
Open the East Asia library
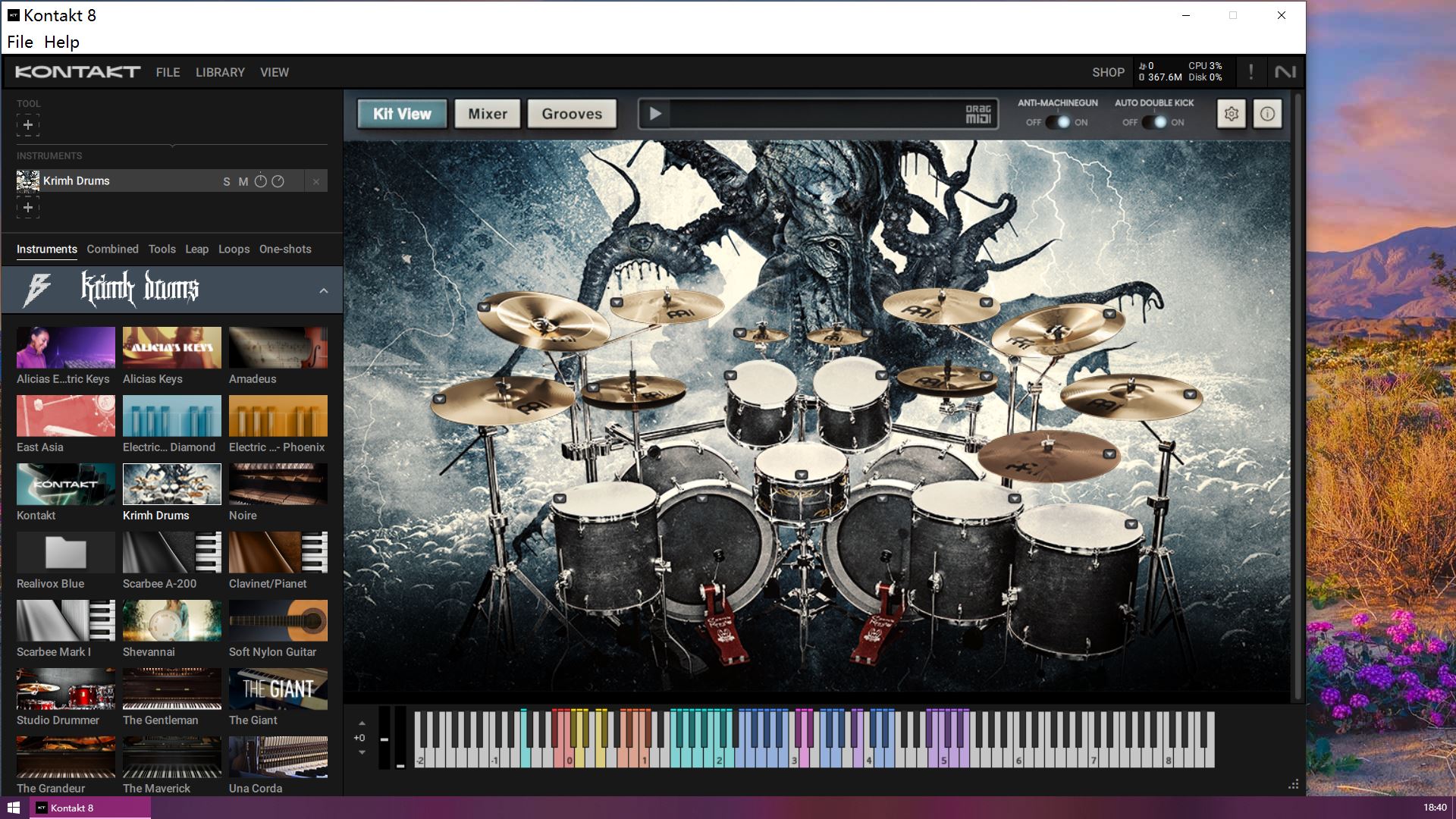66,416
